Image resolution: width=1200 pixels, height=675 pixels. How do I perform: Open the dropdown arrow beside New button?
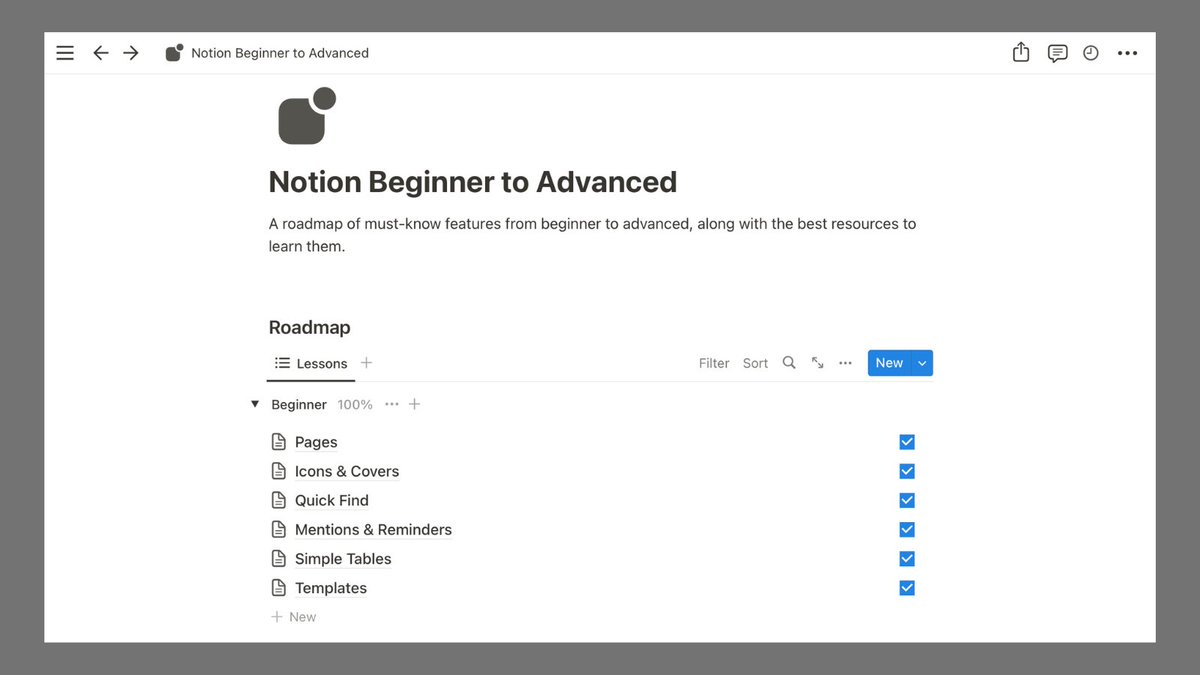pos(922,363)
